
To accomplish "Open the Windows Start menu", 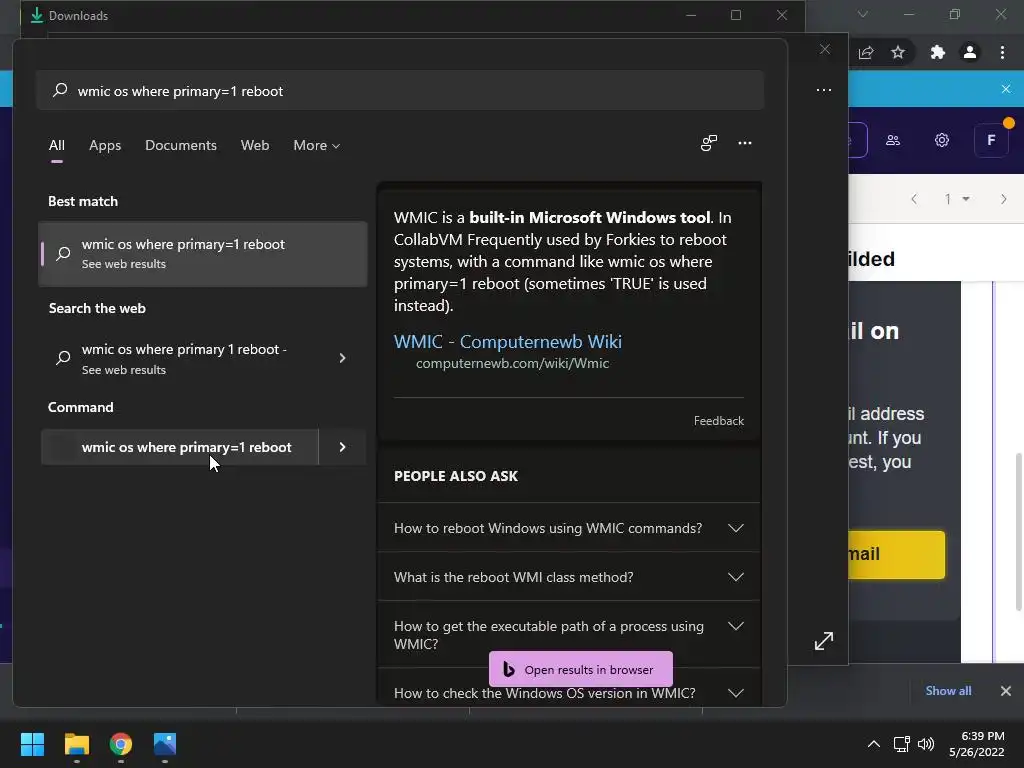I will pyautogui.click(x=32, y=744).
